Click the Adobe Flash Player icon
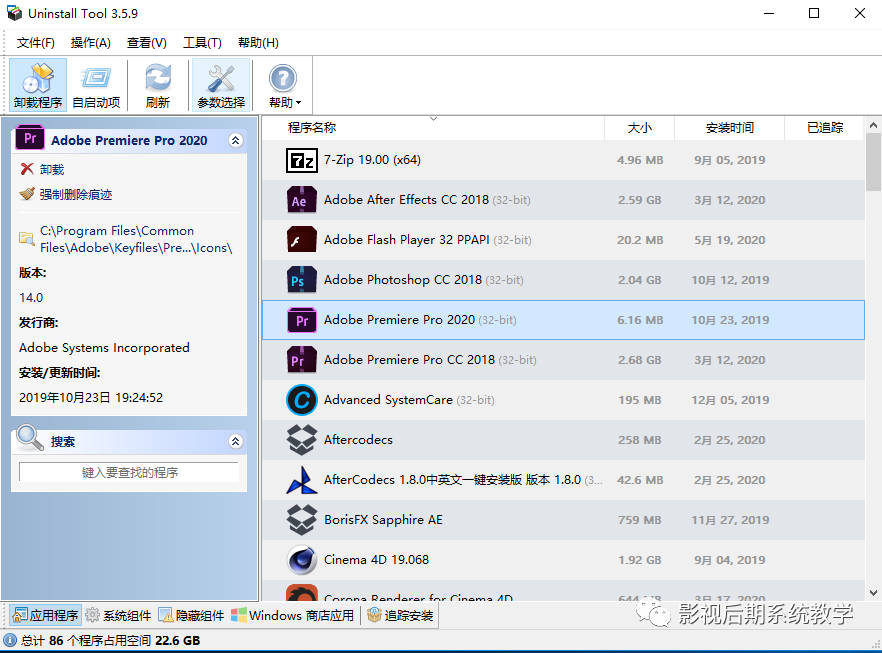Viewport: 882px width, 653px height. tap(302, 240)
